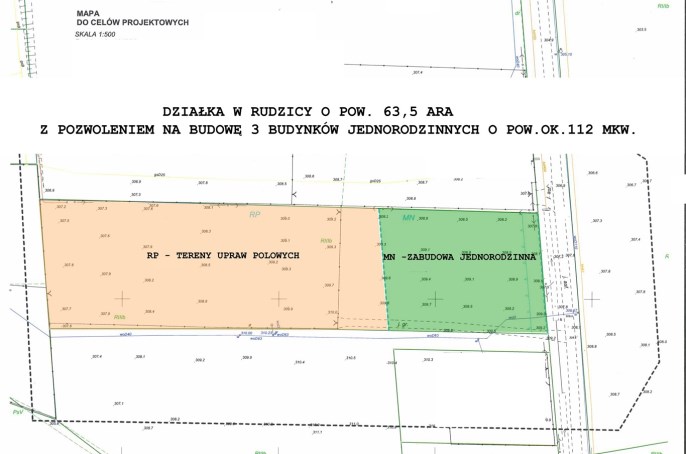The height and width of the screenshot is (454, 686).
Task: Click the 'PsV' land class label
Action: click(16, 410)
